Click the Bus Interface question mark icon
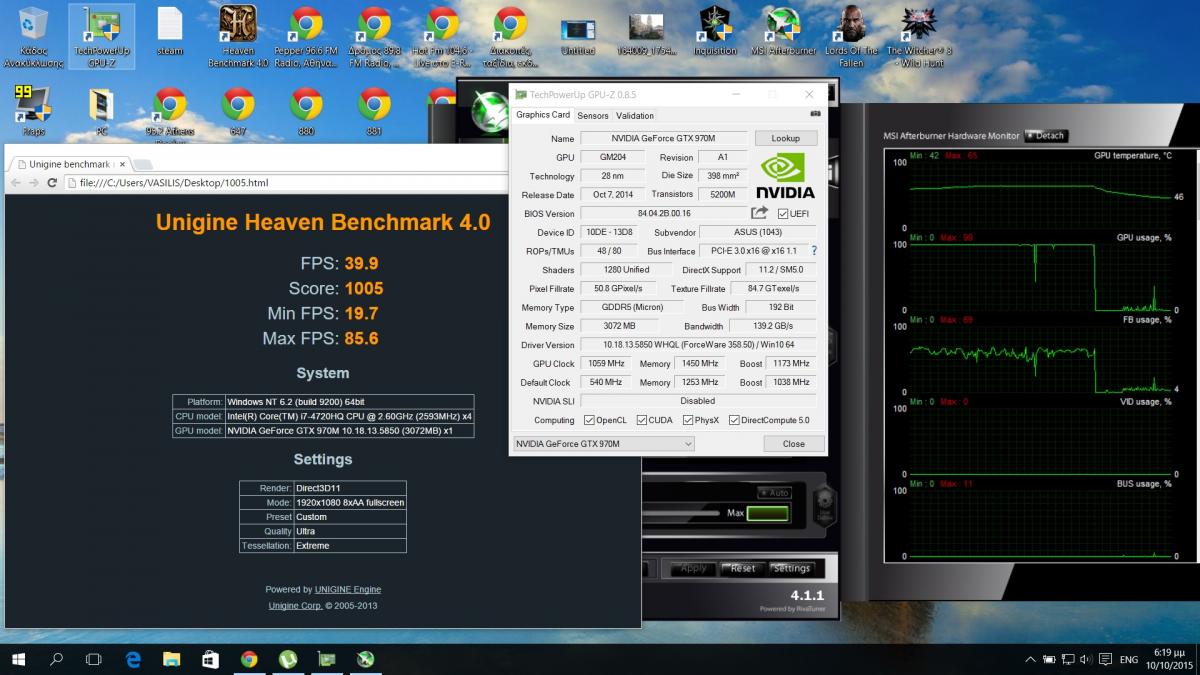The image size is (1200, 675). 814,251
